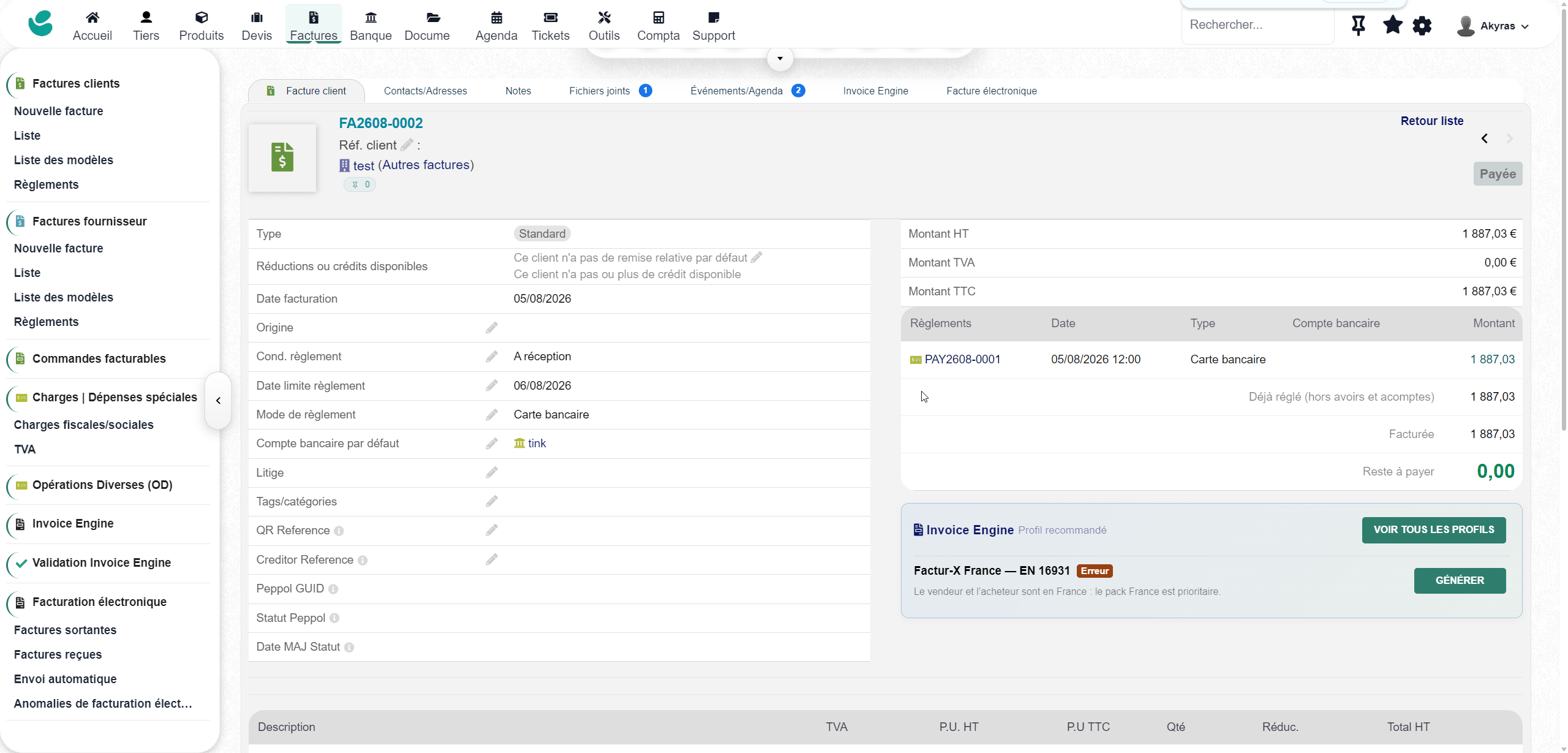
Task: Click the application logo
Action: click(40, 24)
